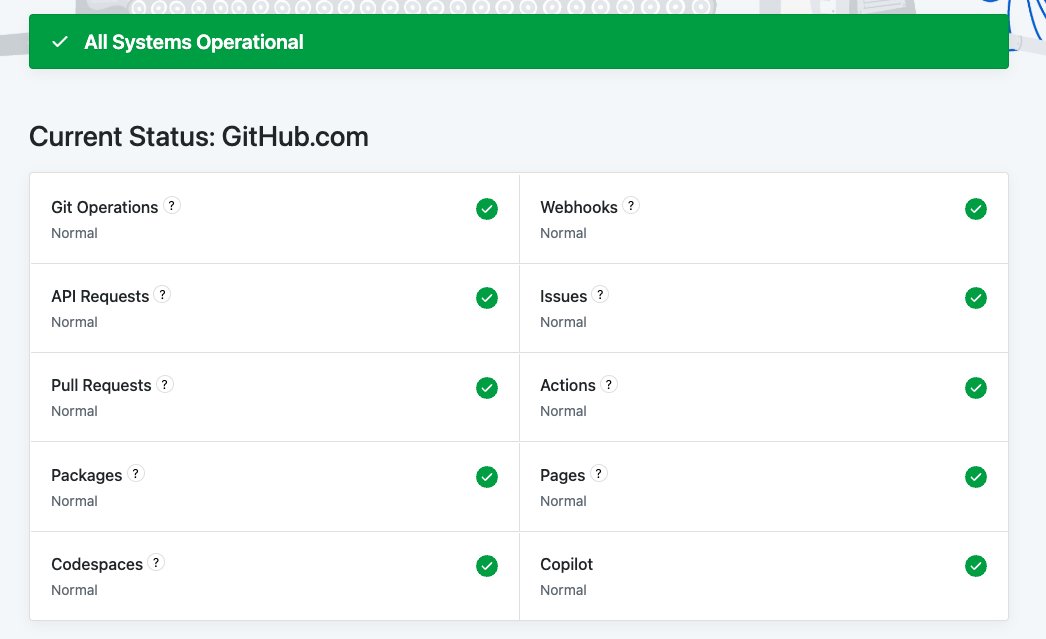Open the Actions help icon

pyautogui.click(x=608, y=384)
